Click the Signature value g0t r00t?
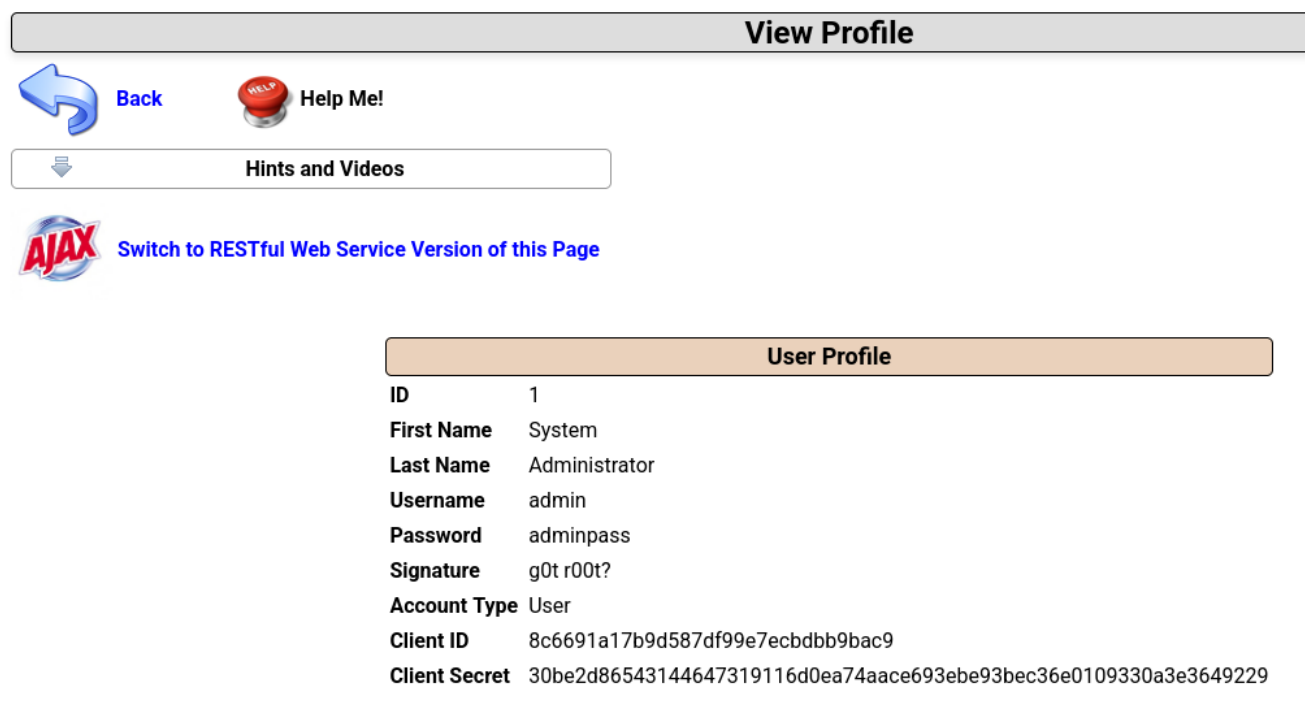This screenshot has height=708, width=1305. 570,570
